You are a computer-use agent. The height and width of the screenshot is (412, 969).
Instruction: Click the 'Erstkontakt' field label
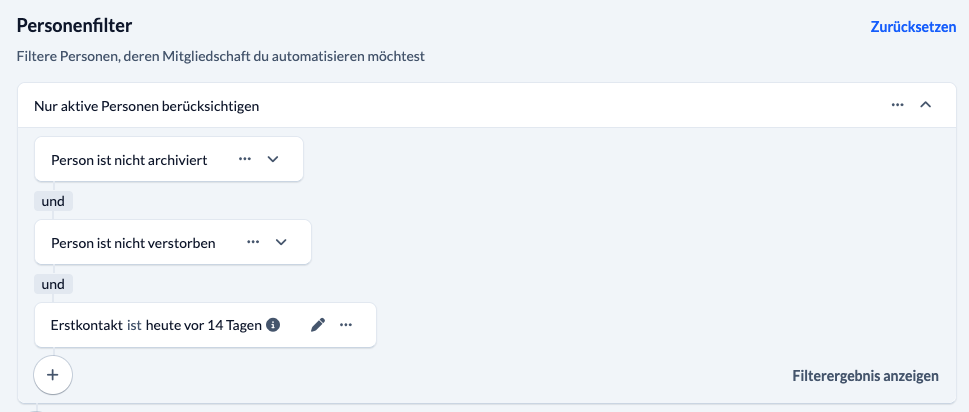[87, 326]
